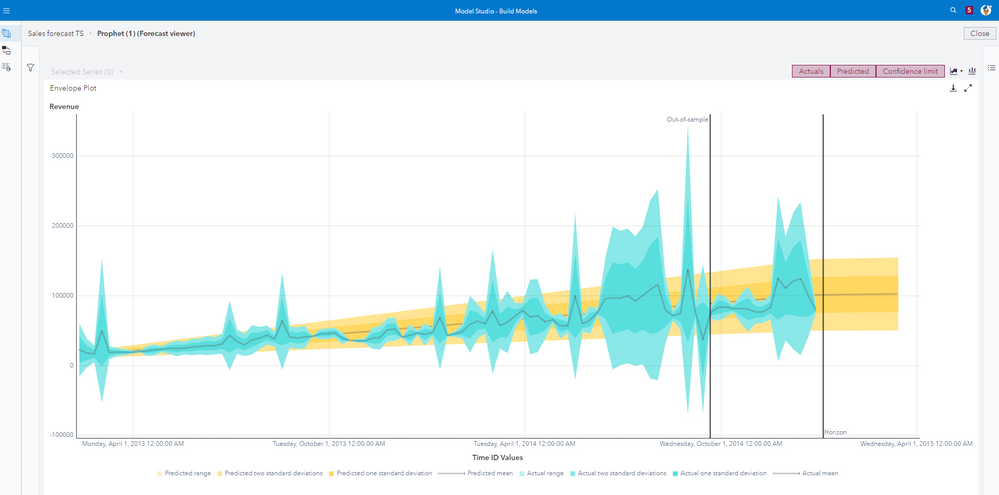The width and height of the screenshot is (999, 495).
Task: Maximize the envelope plot with expand arrows
Action: (968, 88)
